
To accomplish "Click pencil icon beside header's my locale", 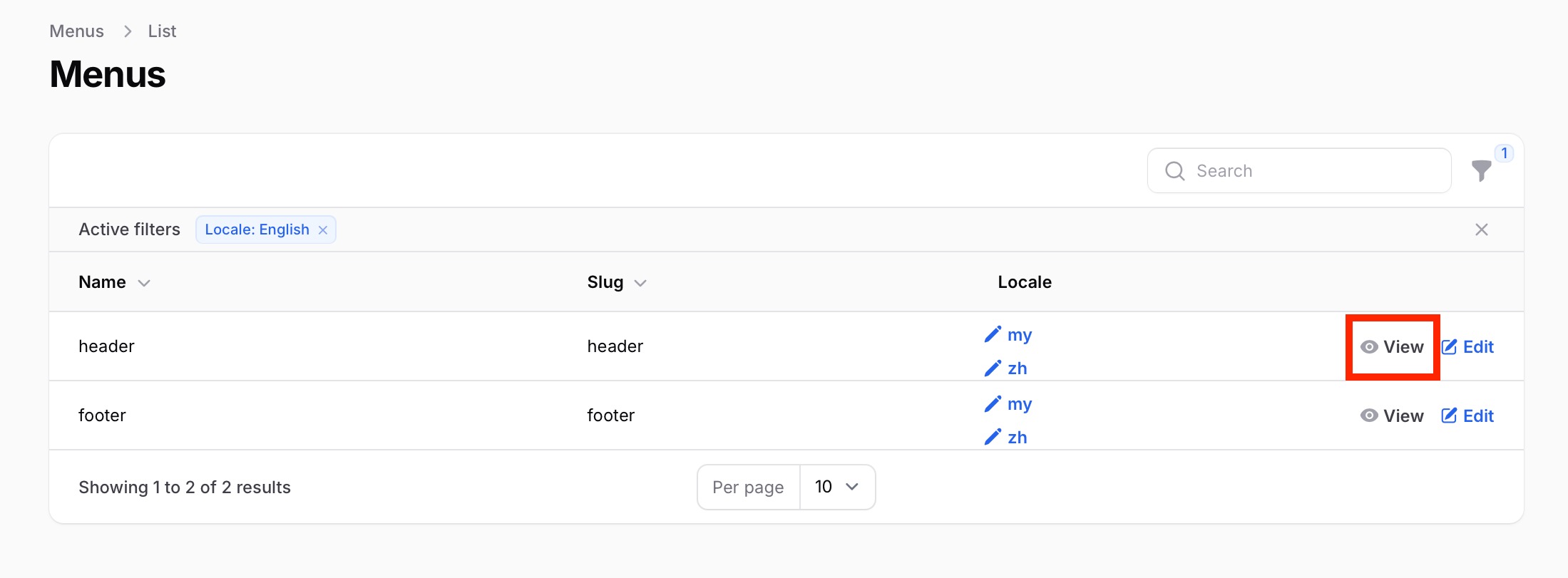I will 993,334.
